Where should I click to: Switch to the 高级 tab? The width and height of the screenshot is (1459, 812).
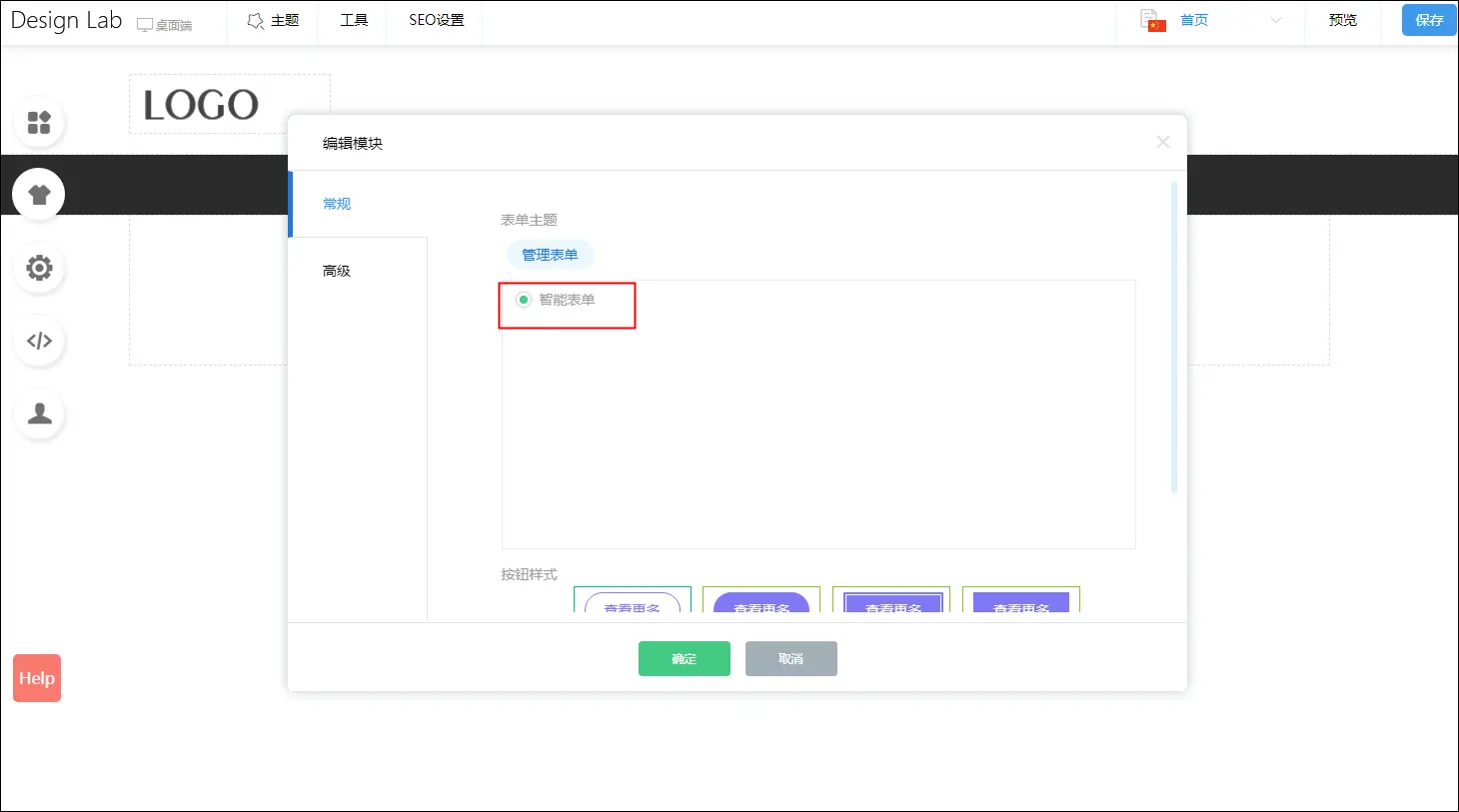point(337,271)
